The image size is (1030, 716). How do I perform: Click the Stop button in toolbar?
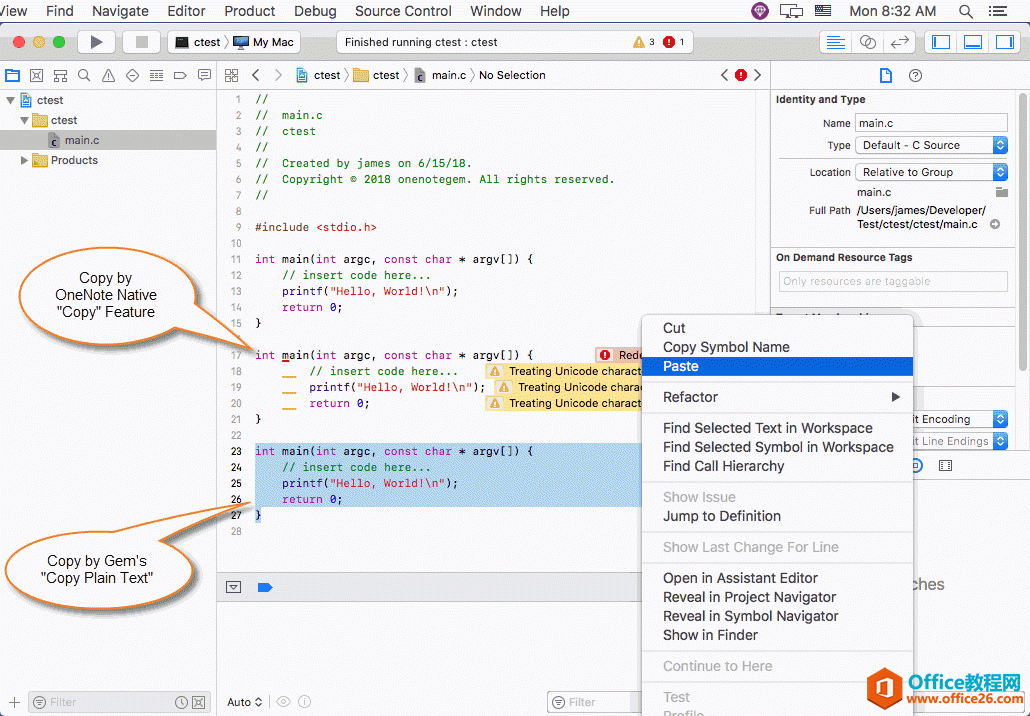click(x=141, y=42)
